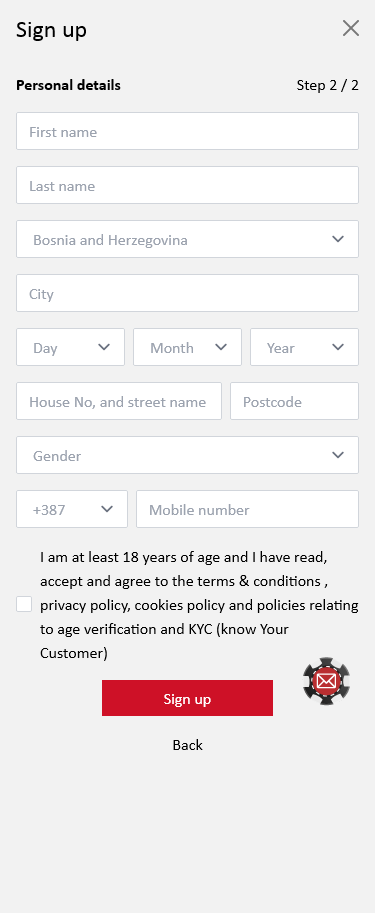Click the country dropdown chevron arrow
This screenshot has height=913, width=375.
(x=338, y=239)
